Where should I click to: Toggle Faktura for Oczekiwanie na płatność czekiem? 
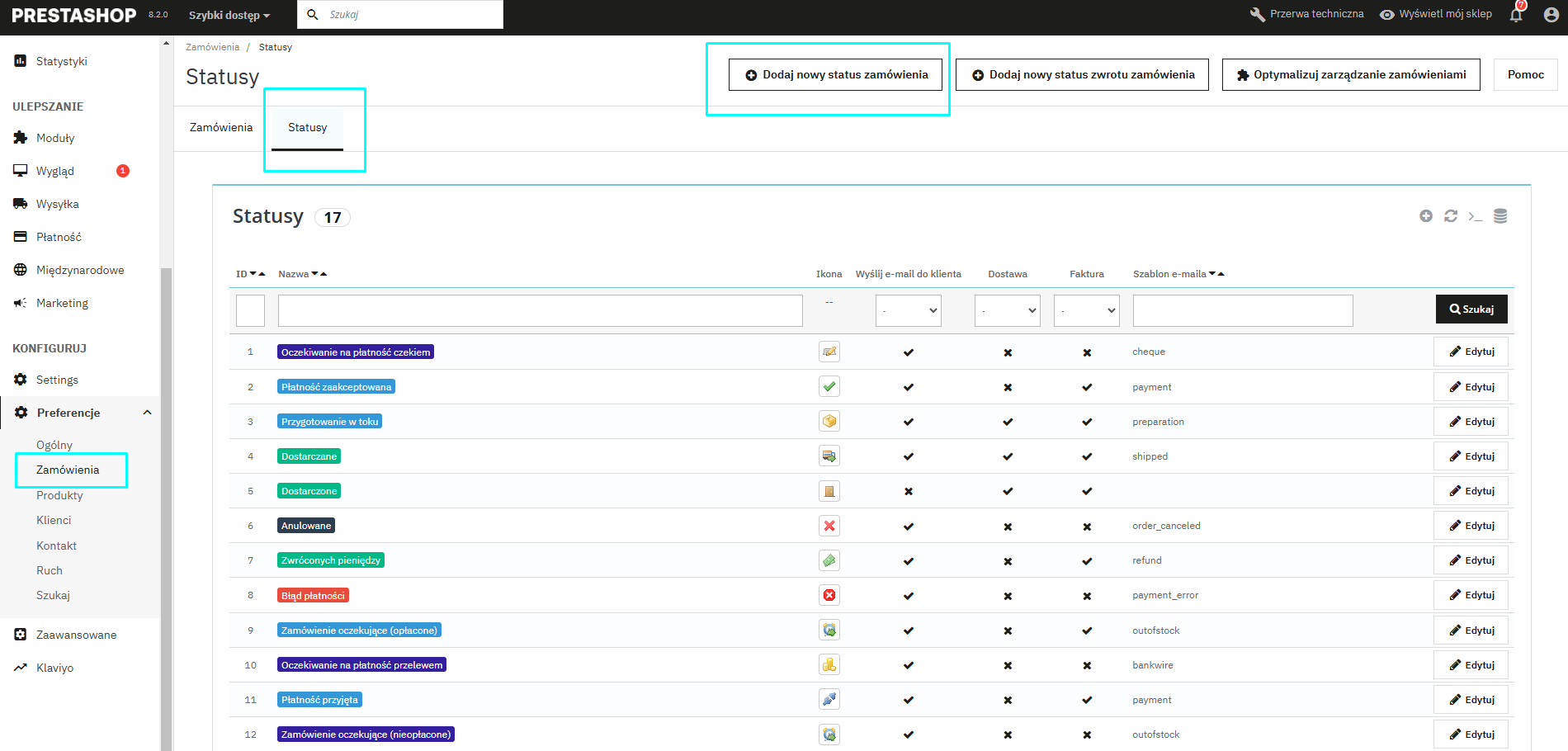click(x=1087, y=352)
